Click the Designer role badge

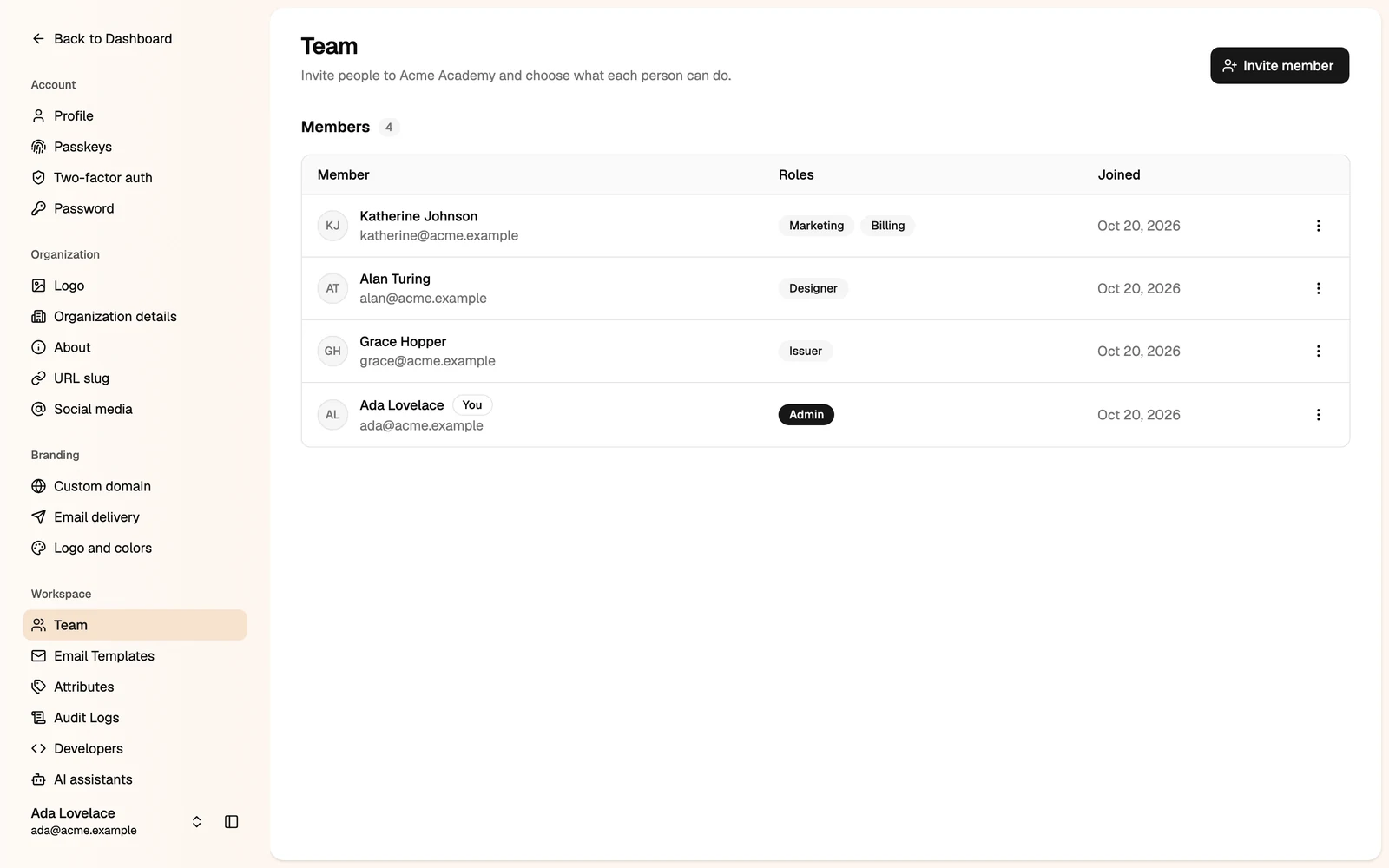tap(813, 288)
